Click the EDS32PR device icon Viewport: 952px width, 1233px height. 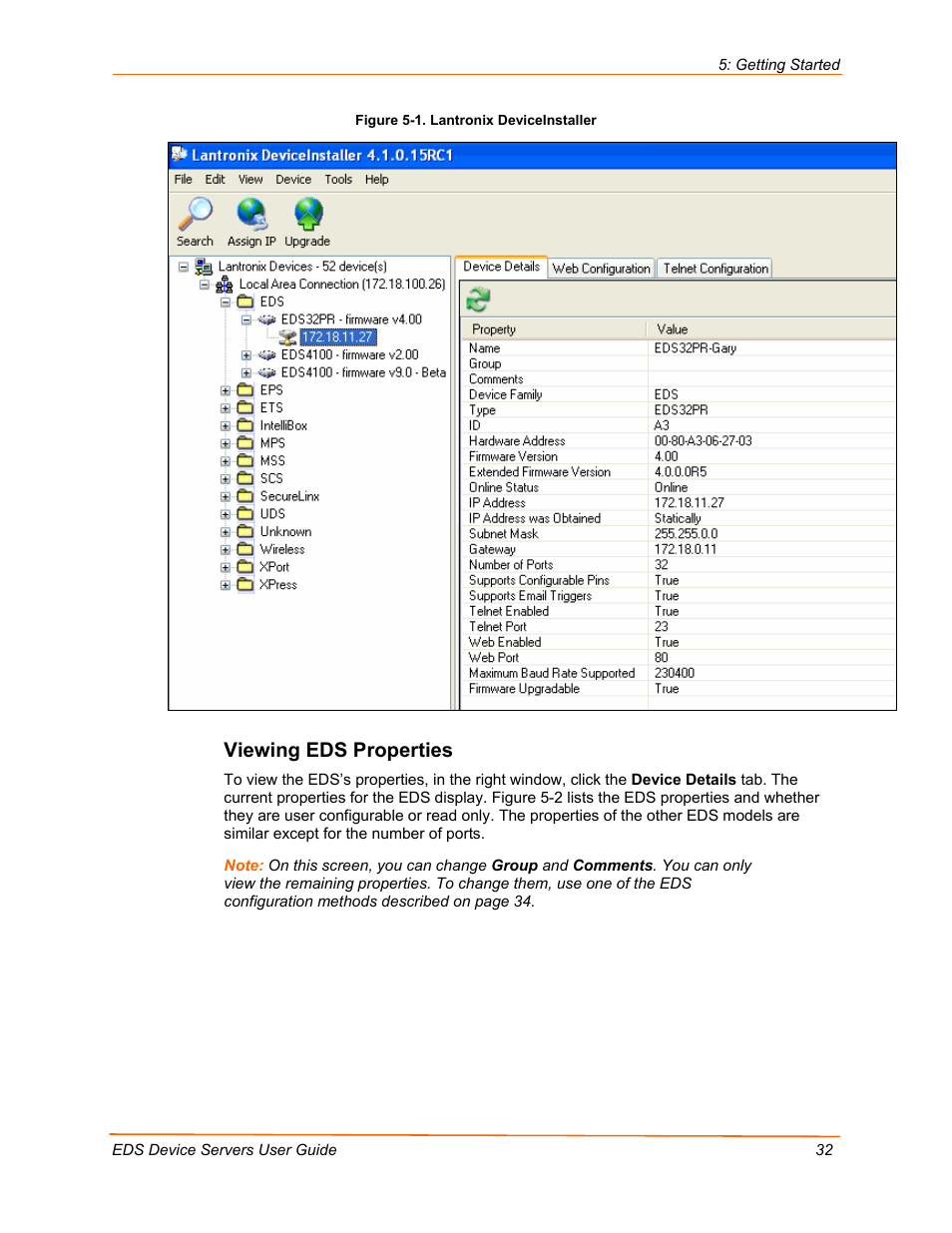tap(266, 319)
